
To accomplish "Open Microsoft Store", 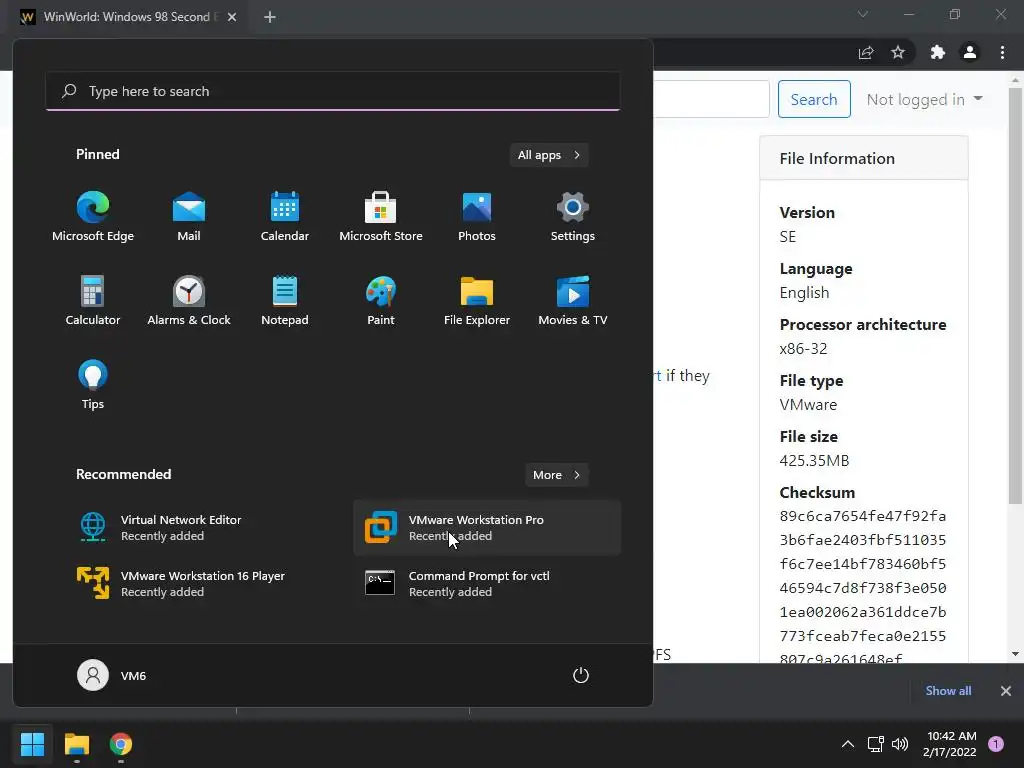I will (x=381, y=217).
